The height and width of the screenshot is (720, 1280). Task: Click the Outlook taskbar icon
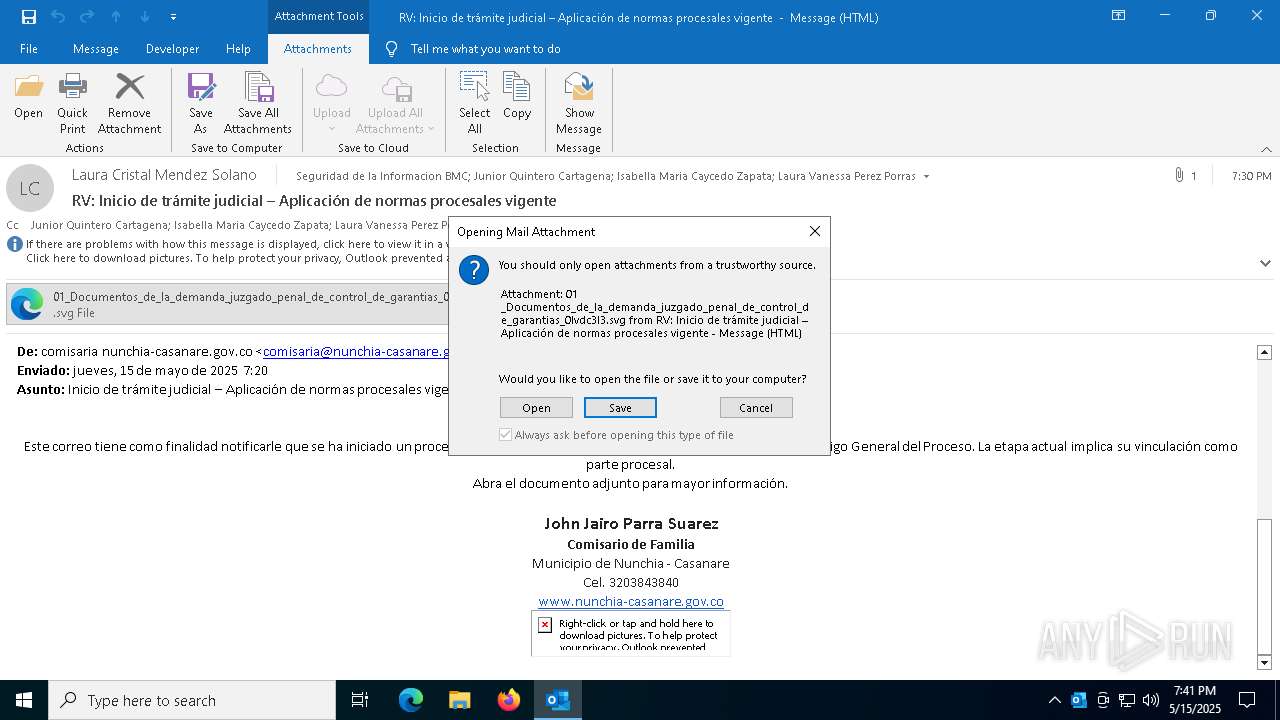pyautogui.click(x=557, y=700)
